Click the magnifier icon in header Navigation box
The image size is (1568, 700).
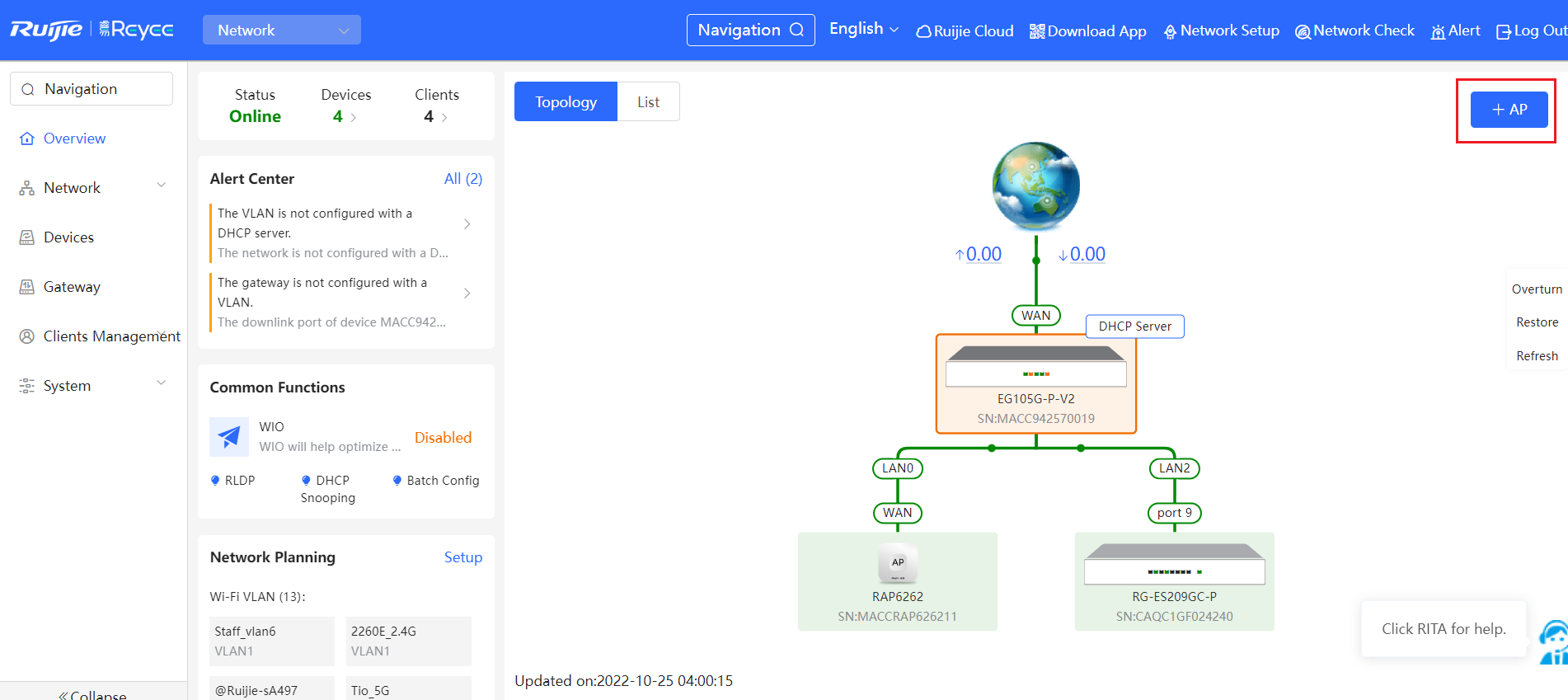click(796, 30)
